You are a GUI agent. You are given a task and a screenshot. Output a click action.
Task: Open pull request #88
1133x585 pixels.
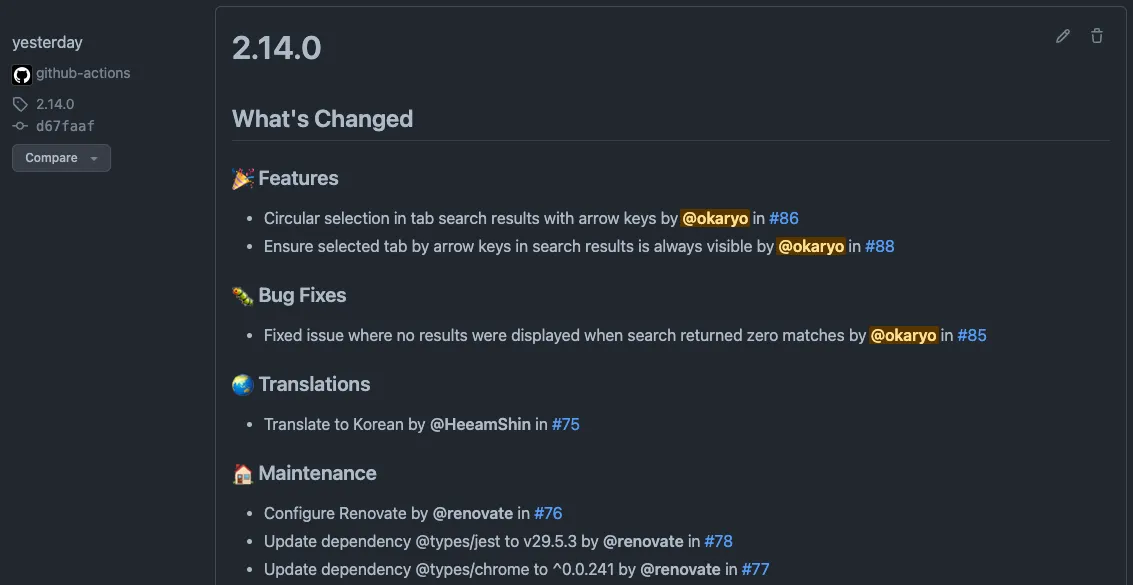(x=880, y=246)
